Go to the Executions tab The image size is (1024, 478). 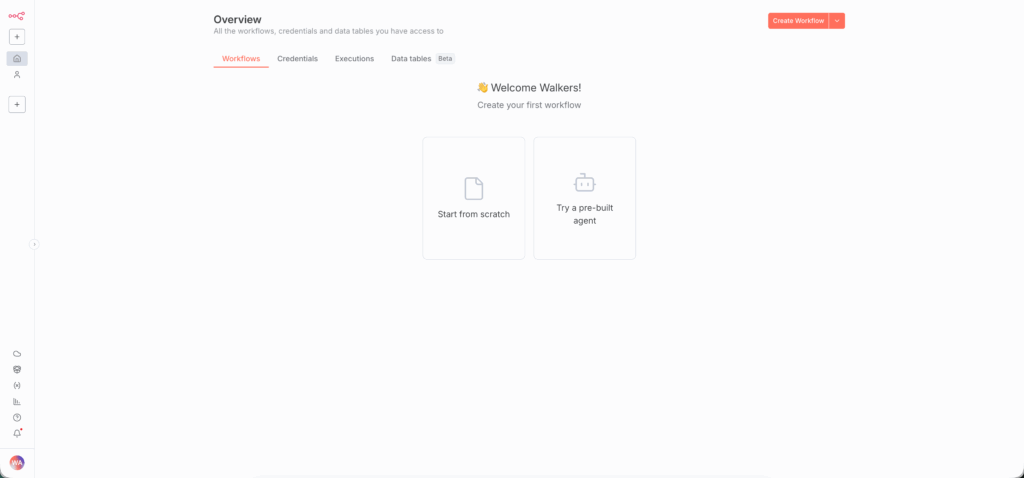[x=354, y=59]
